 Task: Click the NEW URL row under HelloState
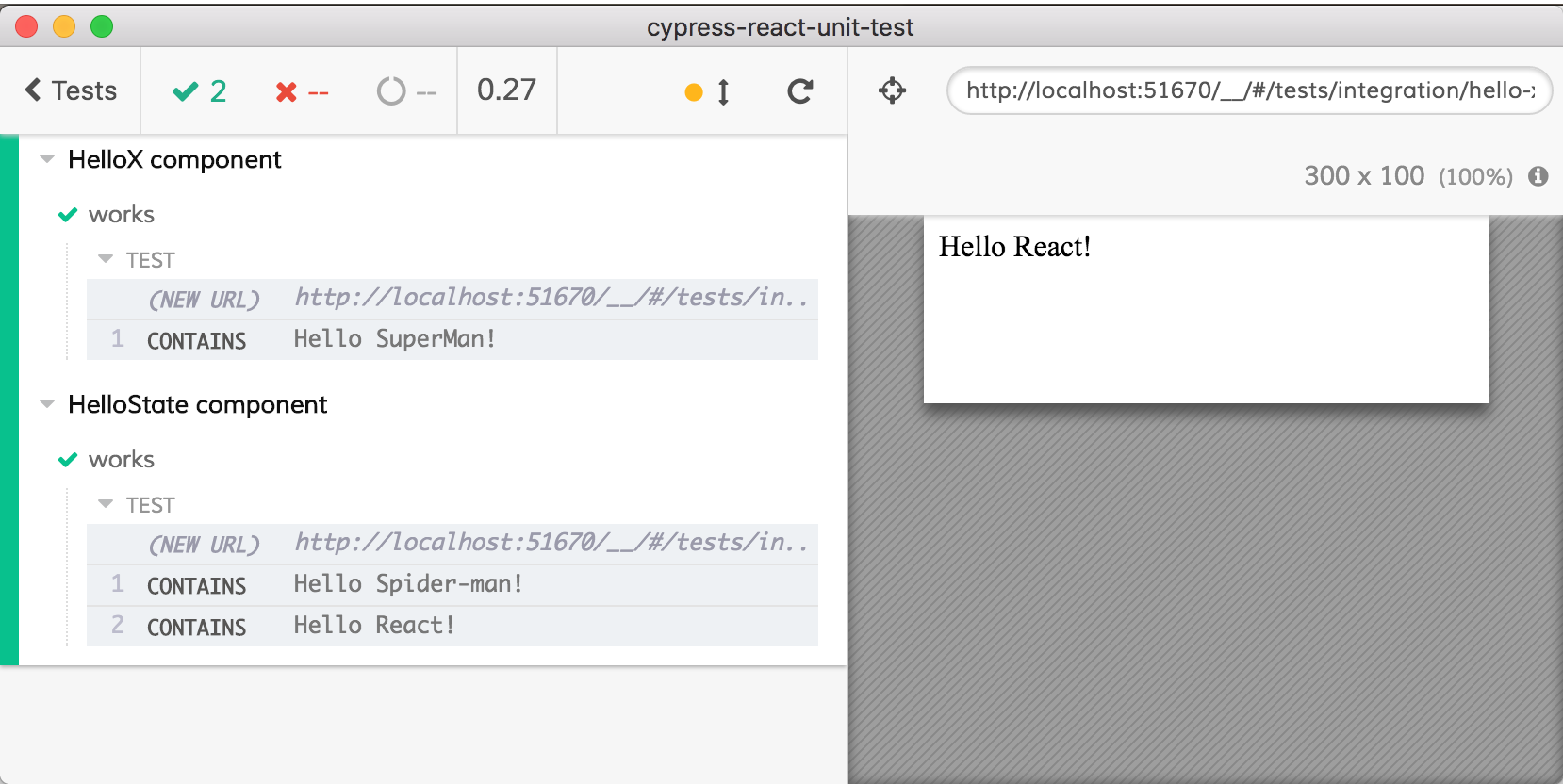[452, 544]
